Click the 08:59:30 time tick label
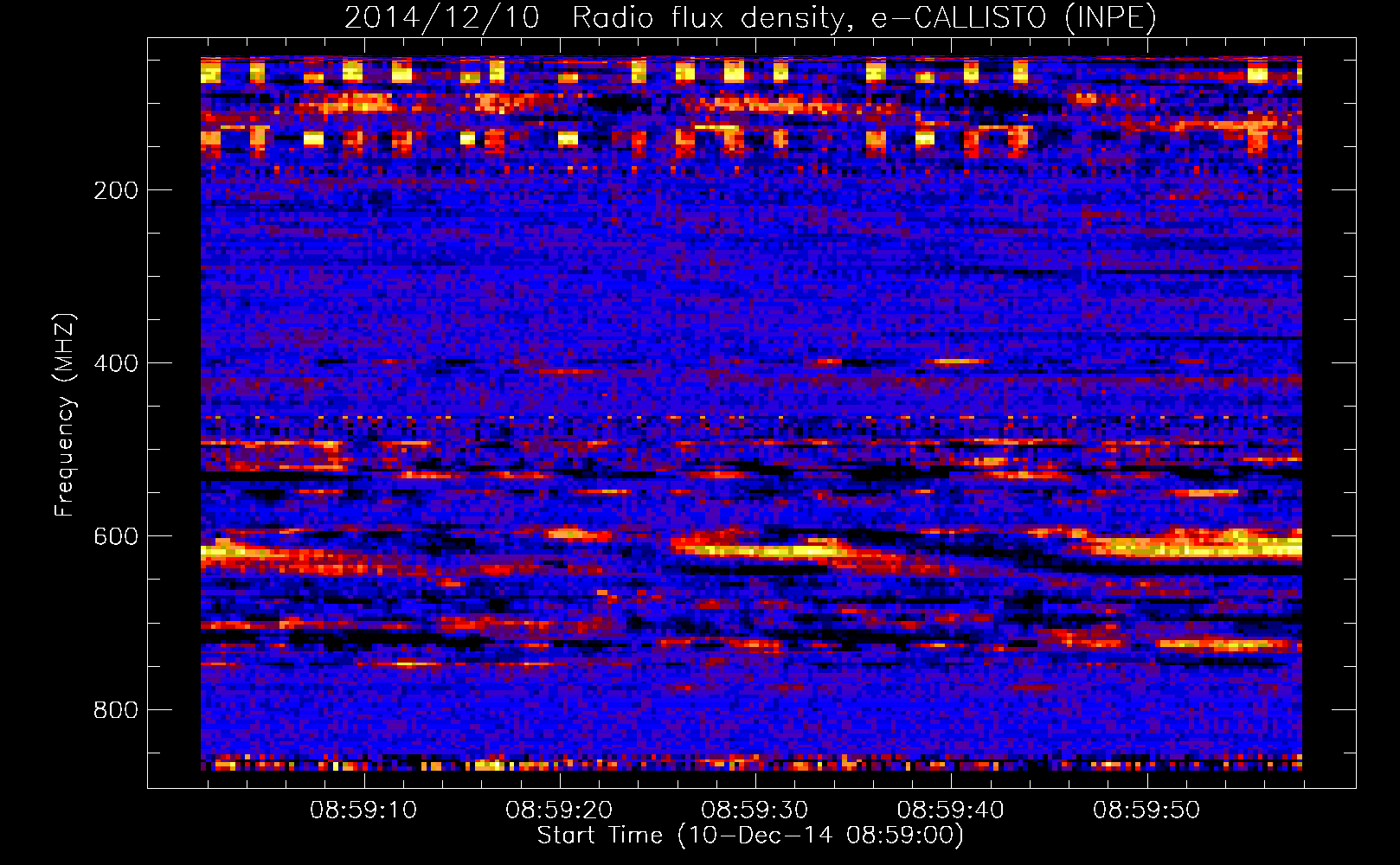 coord(755,811)
